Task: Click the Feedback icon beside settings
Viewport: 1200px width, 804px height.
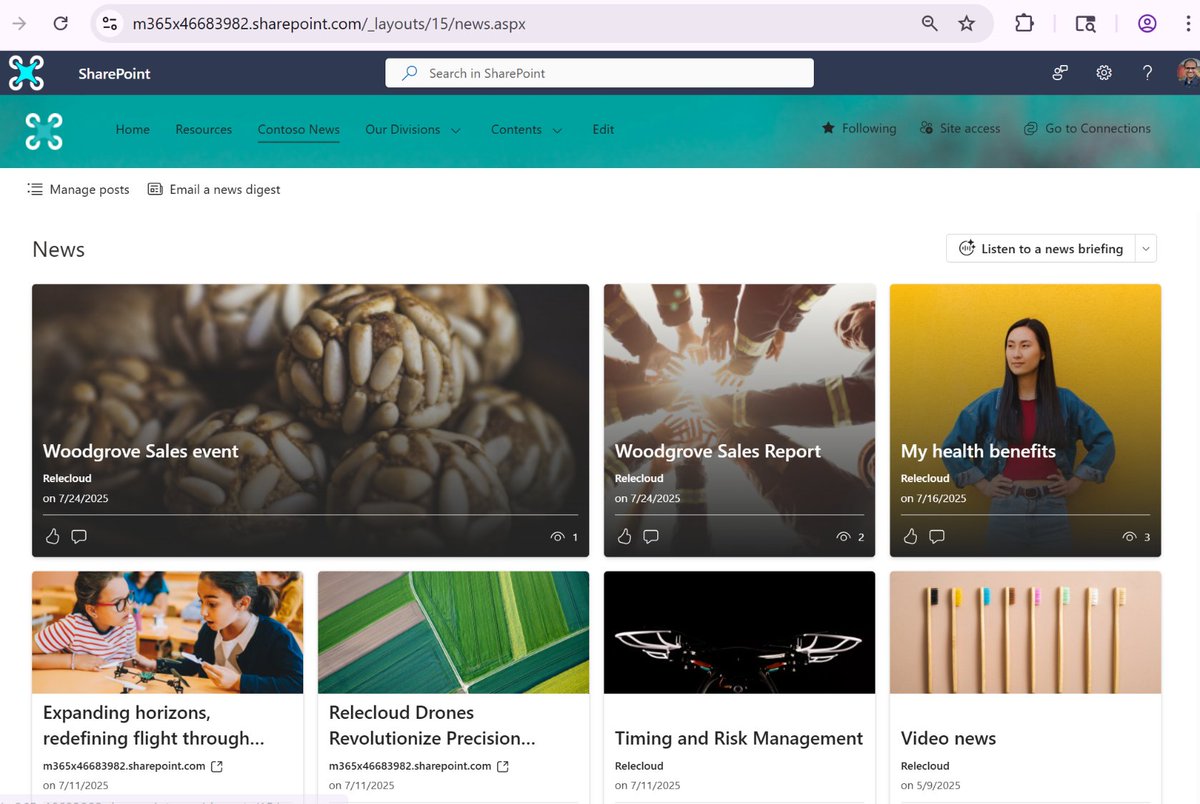Action: [x=1059, y=73]
